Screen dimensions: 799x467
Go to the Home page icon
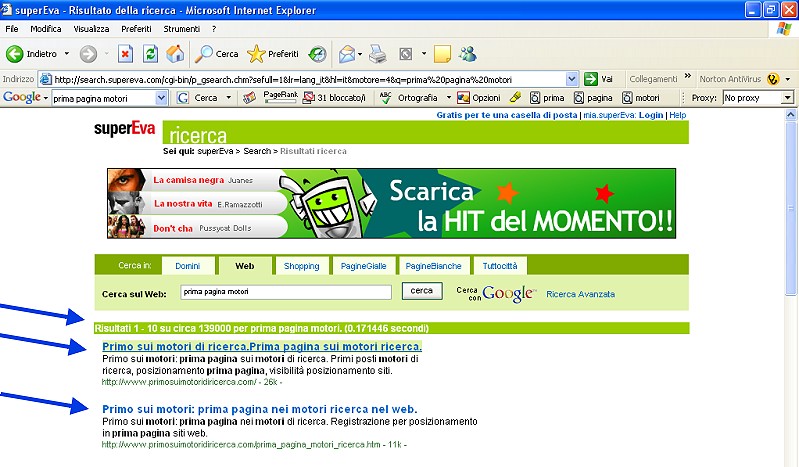coord(175,53)
